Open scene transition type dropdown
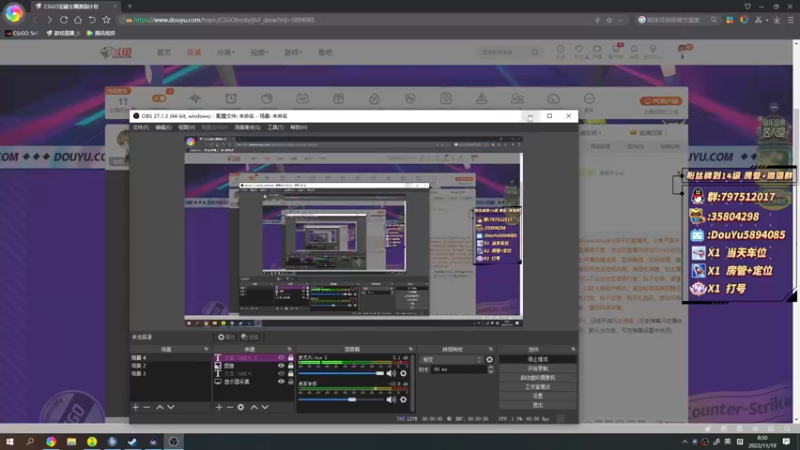The height and width of the screenshot is (450, 800). coord(451,360)
